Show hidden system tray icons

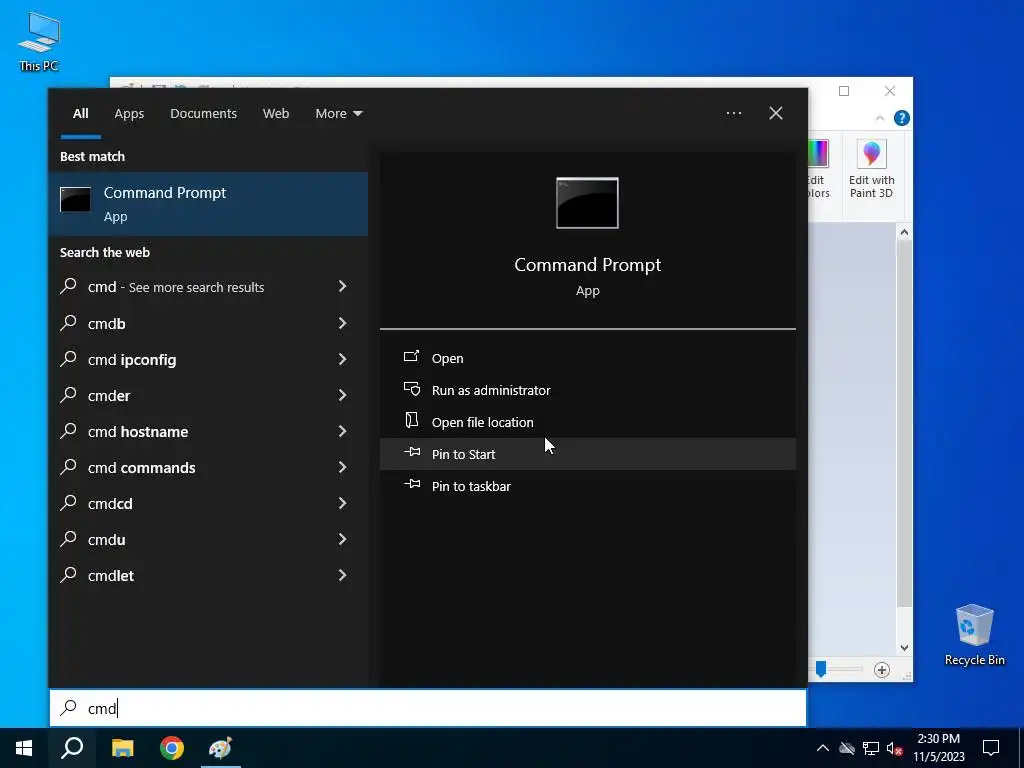823,748
